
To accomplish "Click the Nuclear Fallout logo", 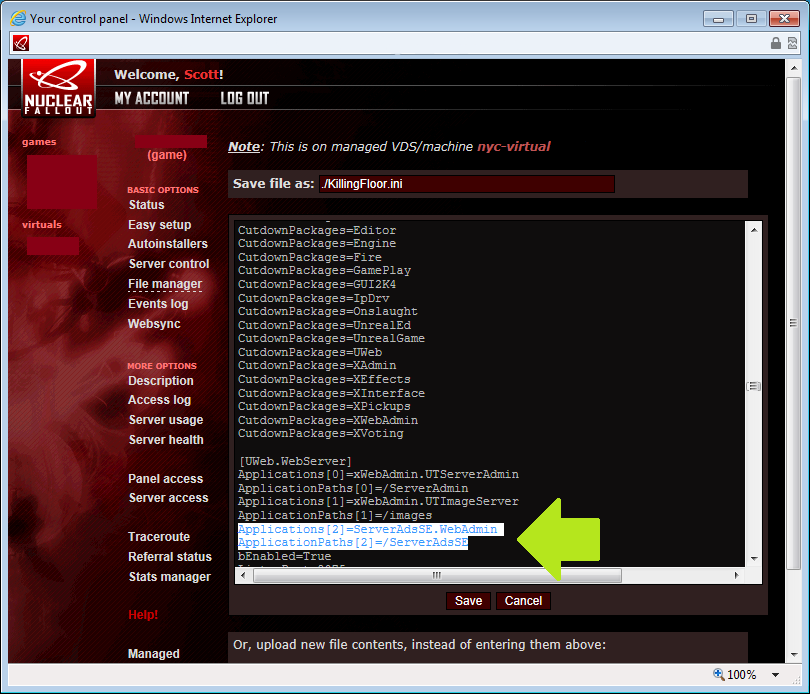I will point(59,87).
